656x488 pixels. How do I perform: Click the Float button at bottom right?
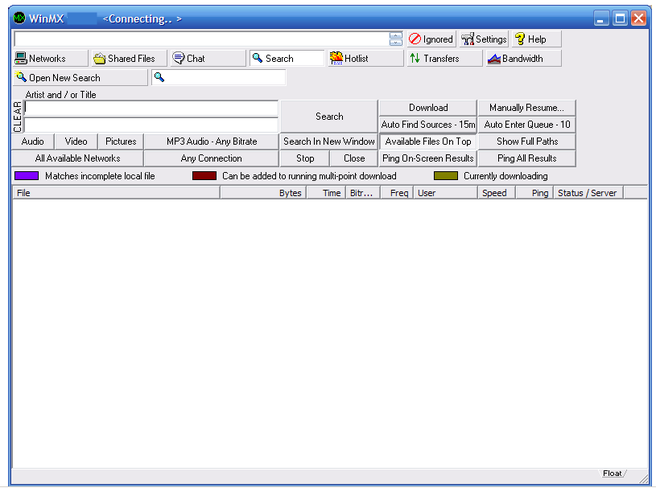tap(612, 473)
